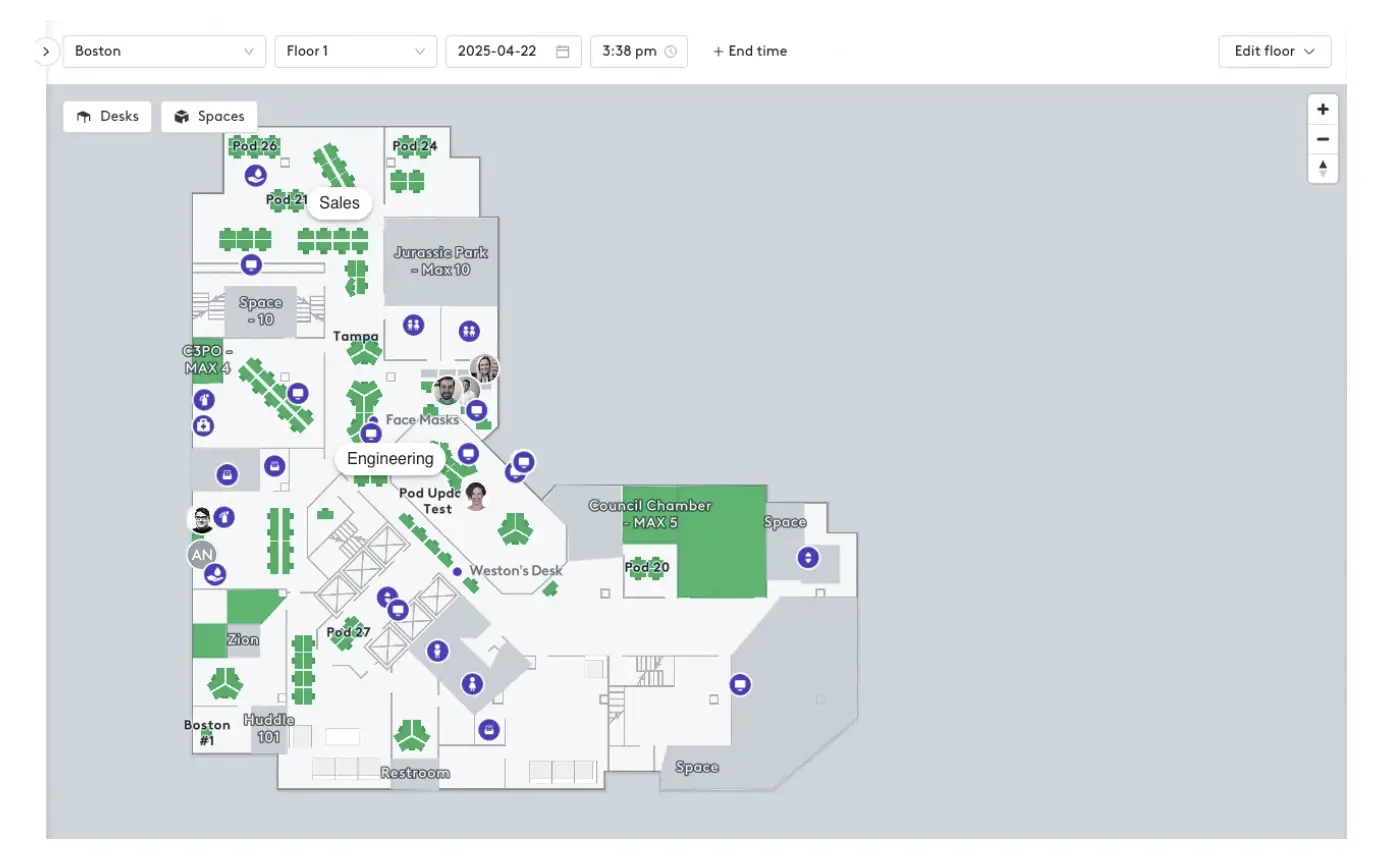Click the clock icon in time field
Image resolution: width=1386 pixels, height=868 pixels.
coord(670,51)
